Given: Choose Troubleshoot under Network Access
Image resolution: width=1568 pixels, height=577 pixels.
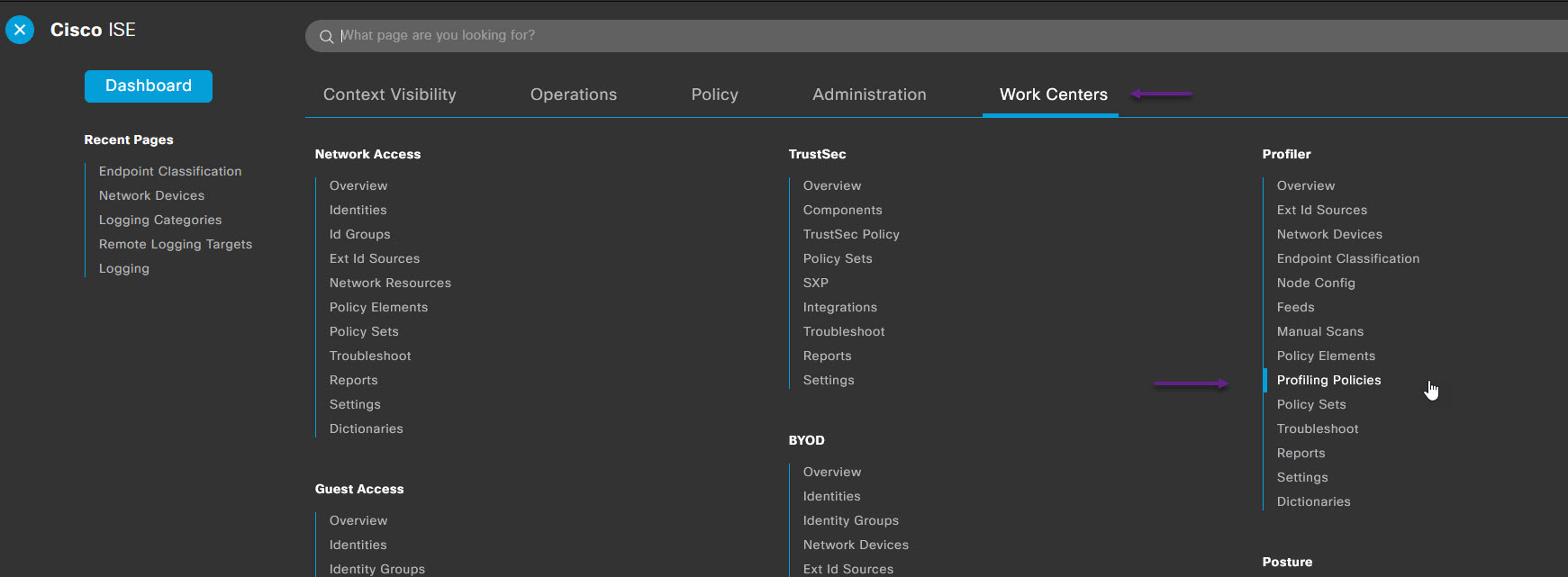Looking at the screenshot, I should [x=370, y=356].
